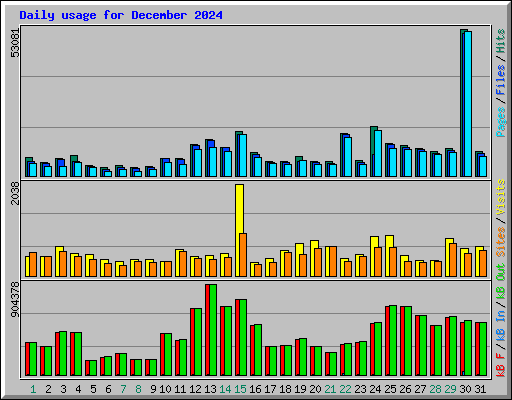512x400 pixels.
Task: Select day 9 on the x-axis
Action: point(153,389)
